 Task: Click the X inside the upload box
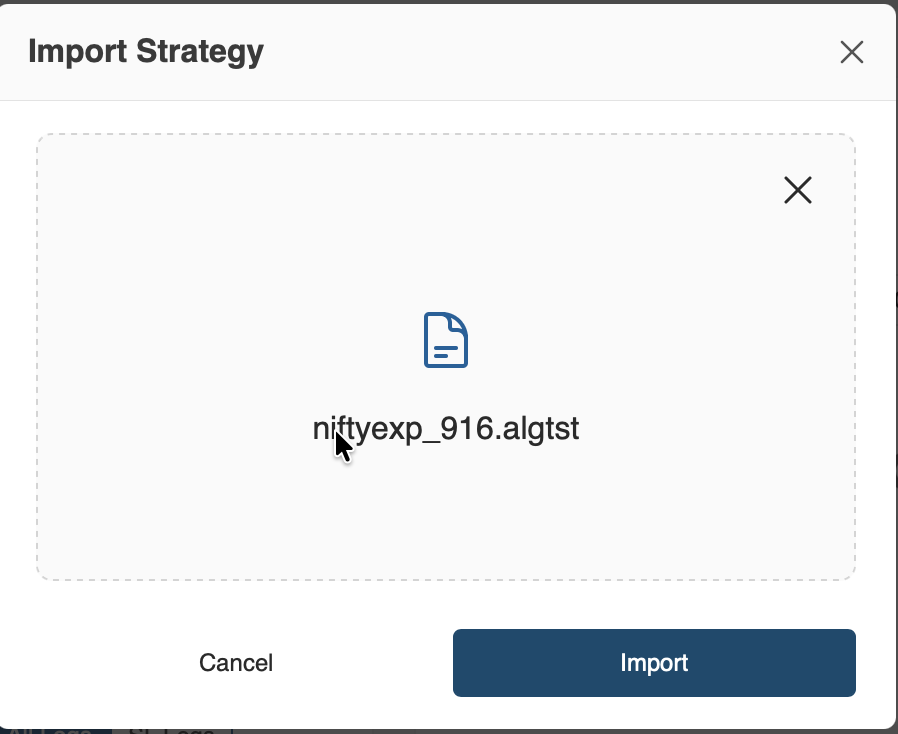(x=797, y=190)
